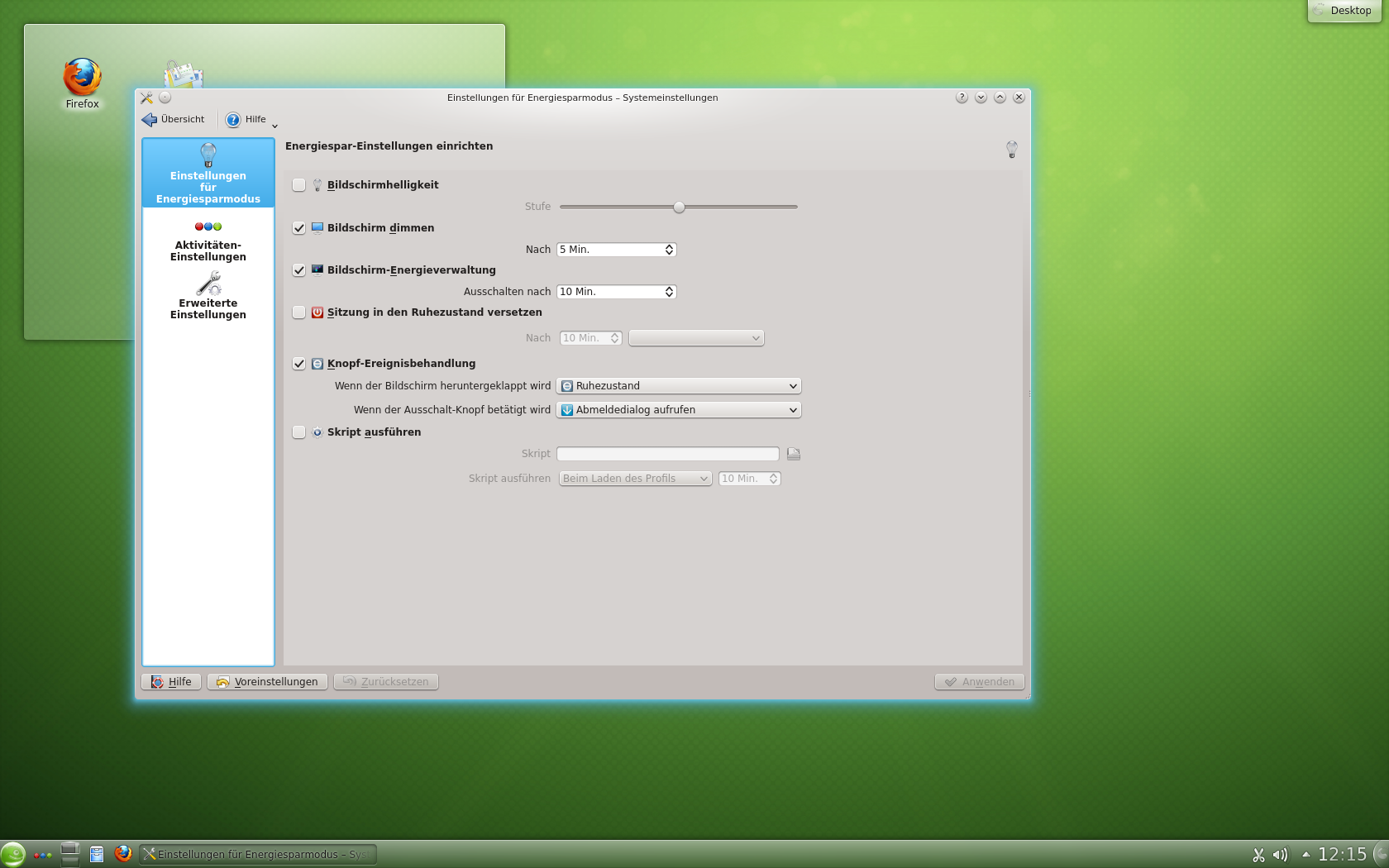The width and height of the screenshot is (1389, 868).
Task: Go back with the Übersicht button
Action: (174, 119)
